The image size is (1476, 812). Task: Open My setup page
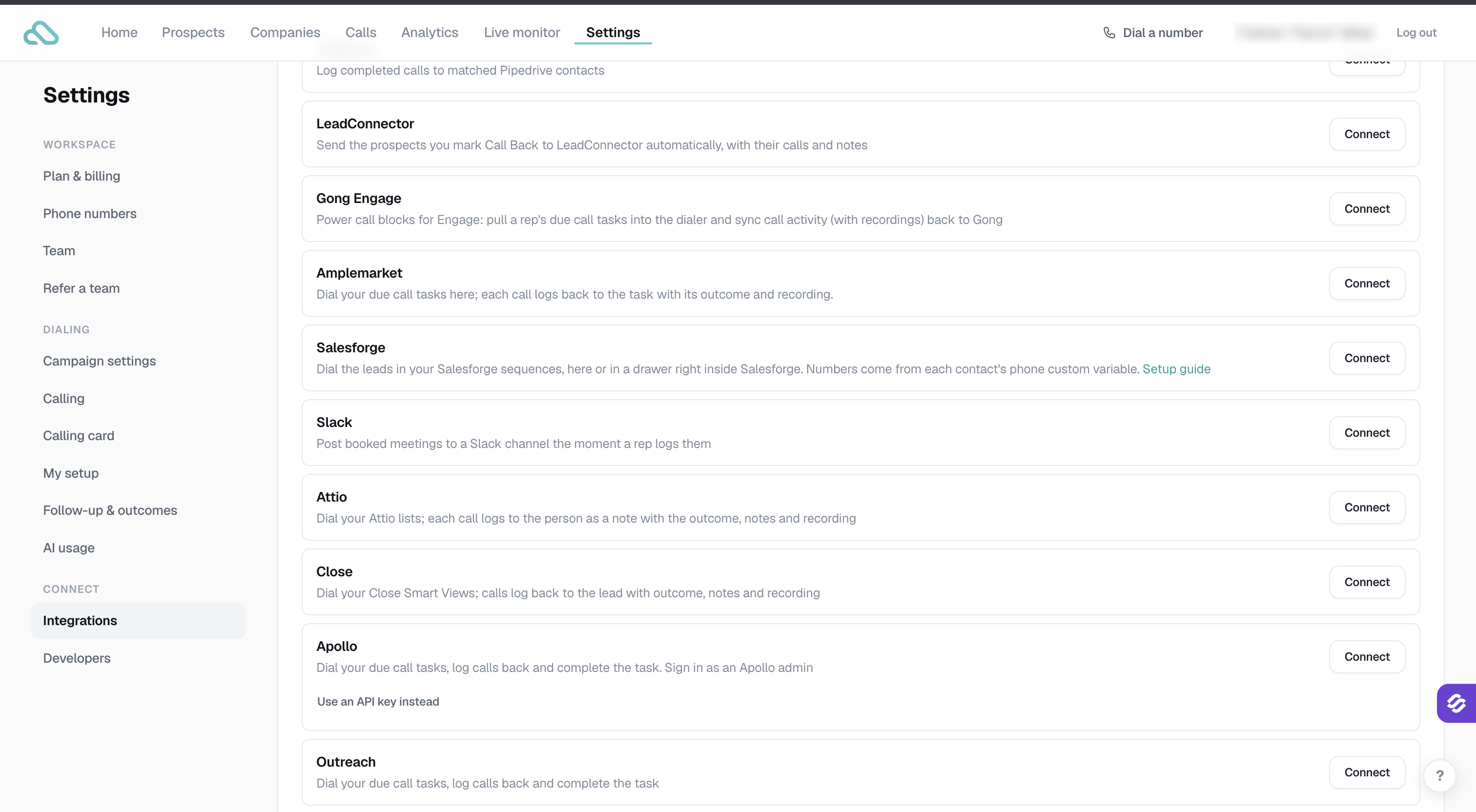71,473
